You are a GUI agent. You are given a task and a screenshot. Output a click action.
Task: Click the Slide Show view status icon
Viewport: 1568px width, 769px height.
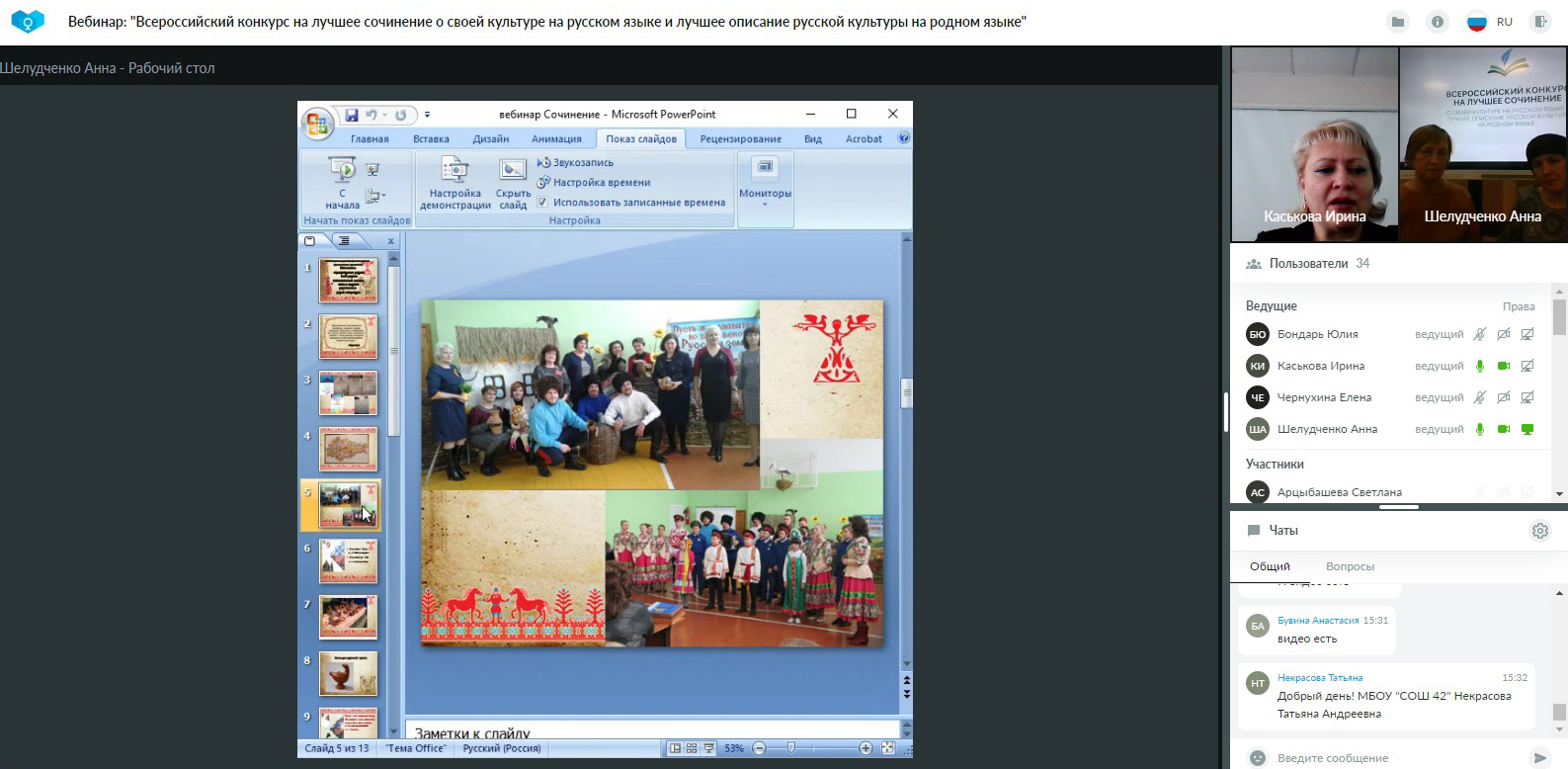coord(708,748)
